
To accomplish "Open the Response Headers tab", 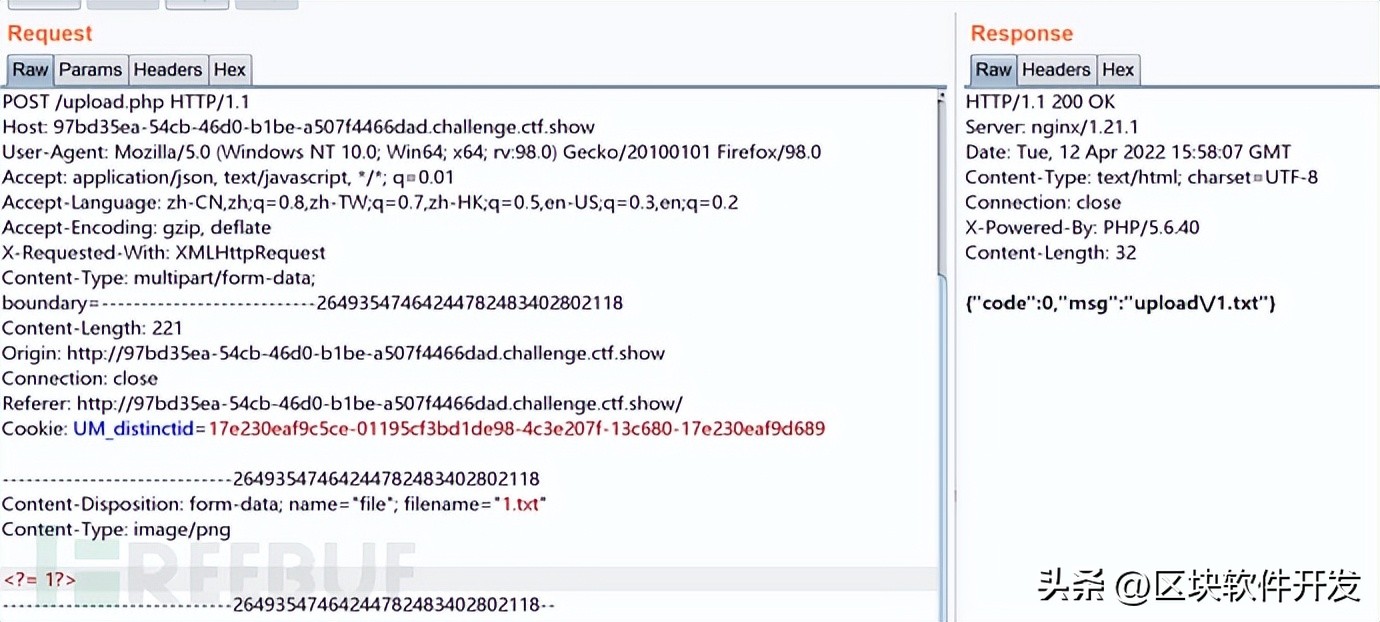I will (x=1056, y=70).
